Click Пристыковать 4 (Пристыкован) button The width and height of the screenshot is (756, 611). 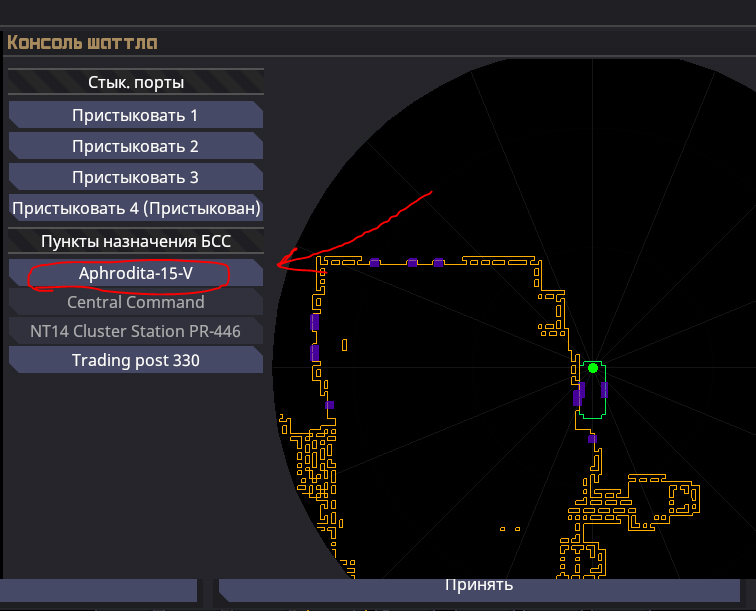[x=135, y=208]
